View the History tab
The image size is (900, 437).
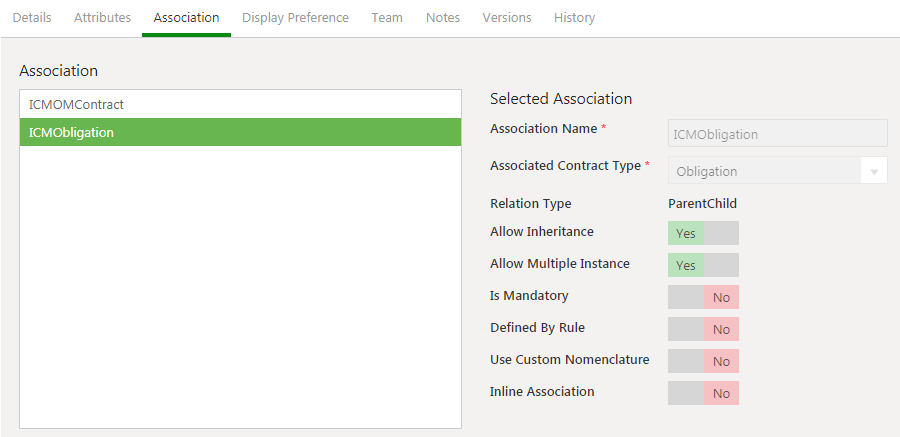(x=574, y=18)
